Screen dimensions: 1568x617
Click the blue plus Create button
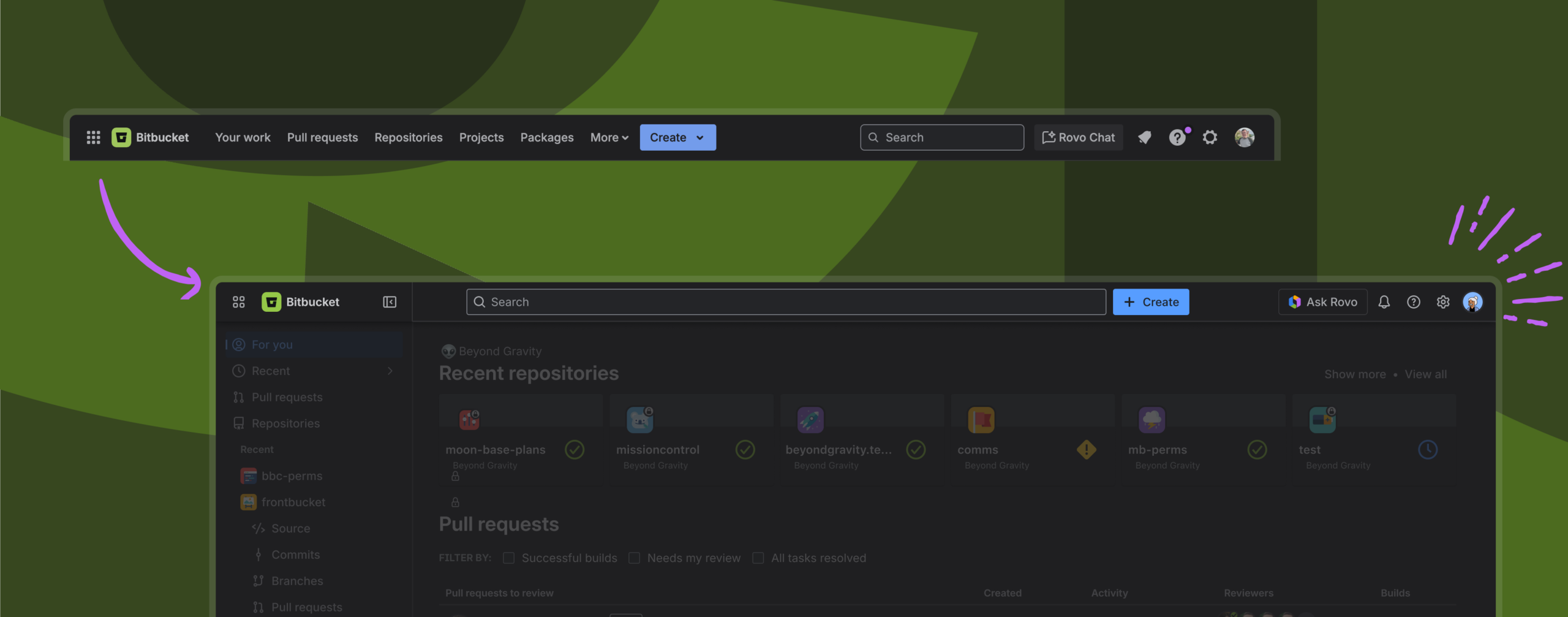point(1151,302)
